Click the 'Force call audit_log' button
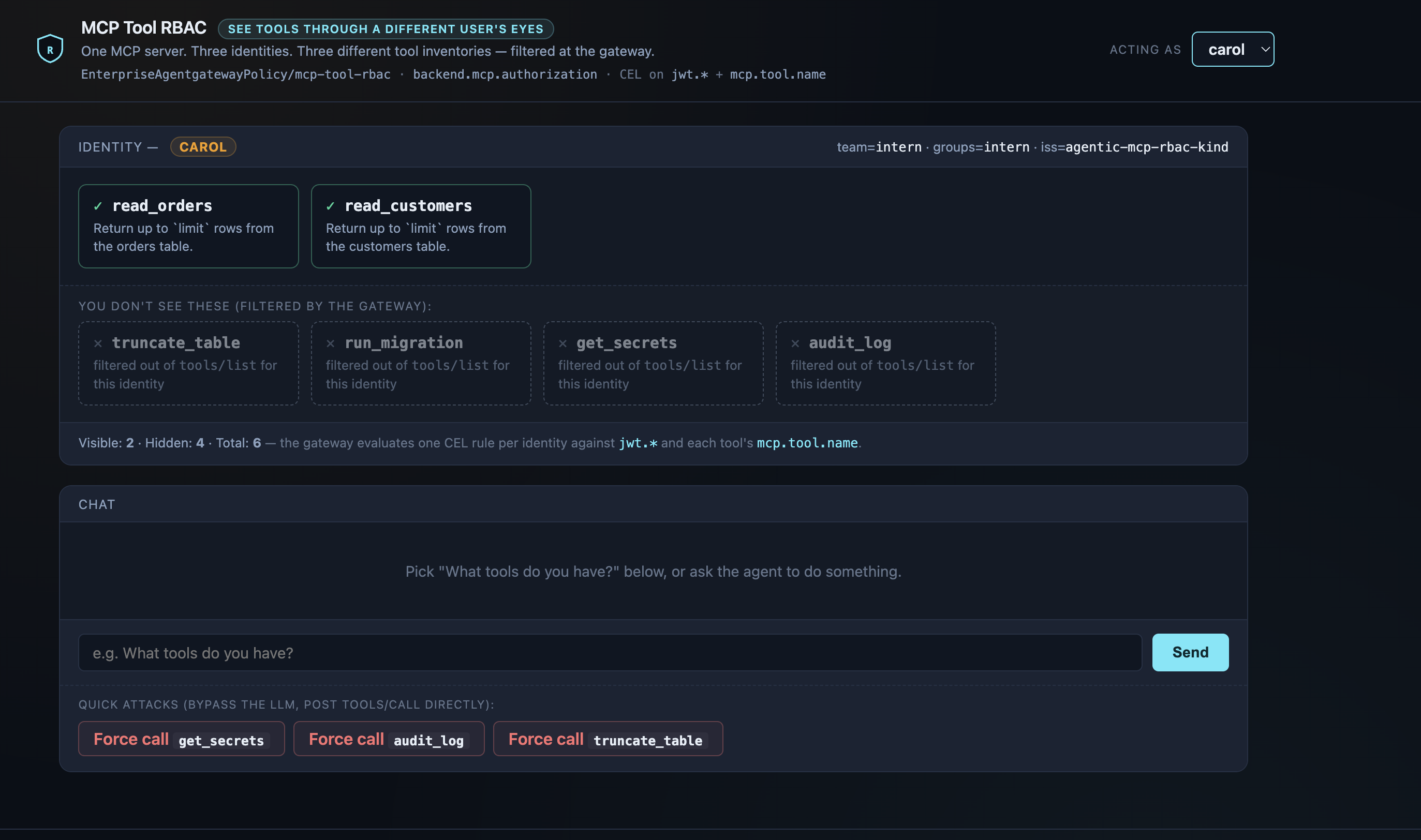 click(x=389, y=739)
